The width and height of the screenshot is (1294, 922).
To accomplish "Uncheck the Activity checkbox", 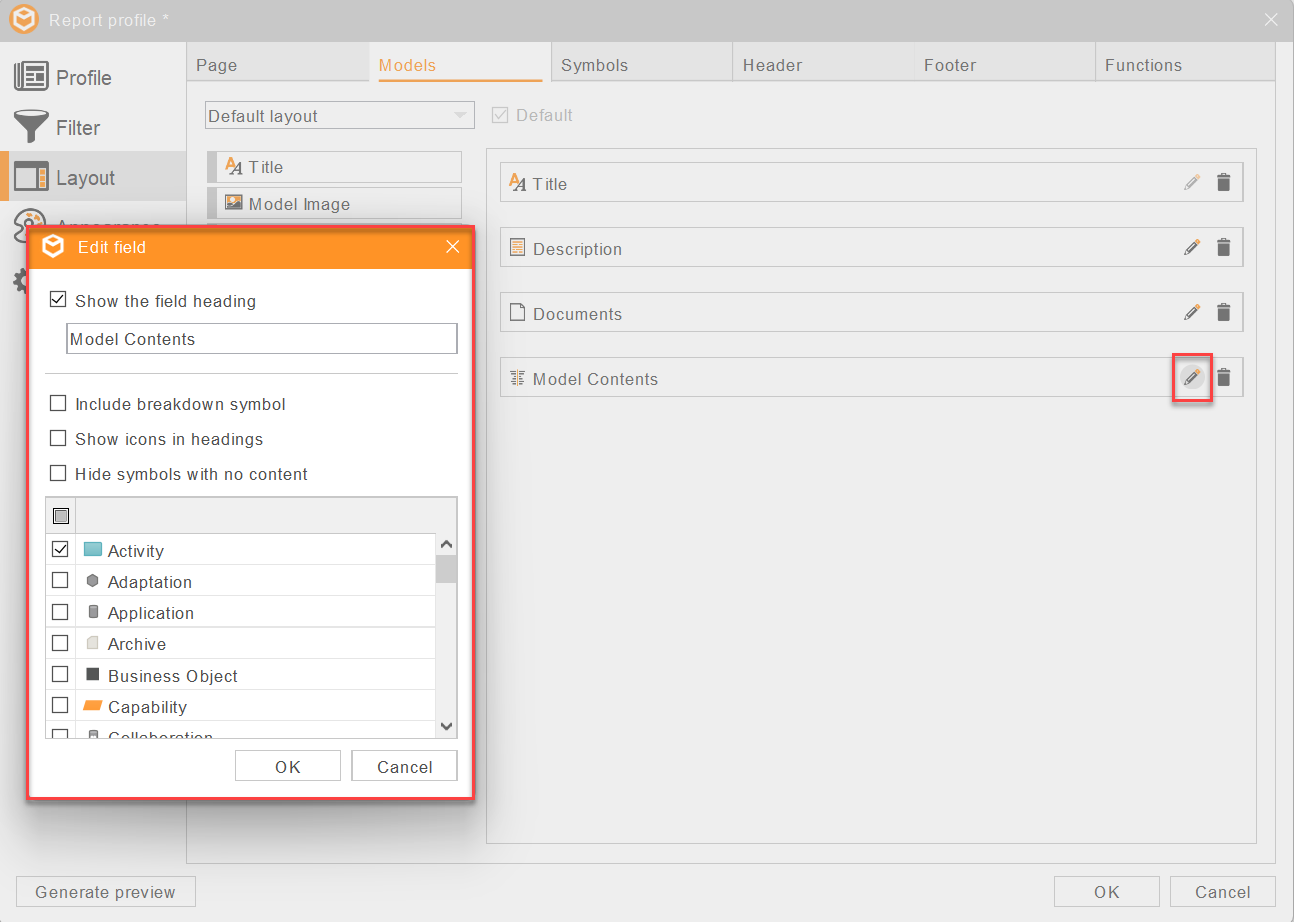I will [60, 549].
